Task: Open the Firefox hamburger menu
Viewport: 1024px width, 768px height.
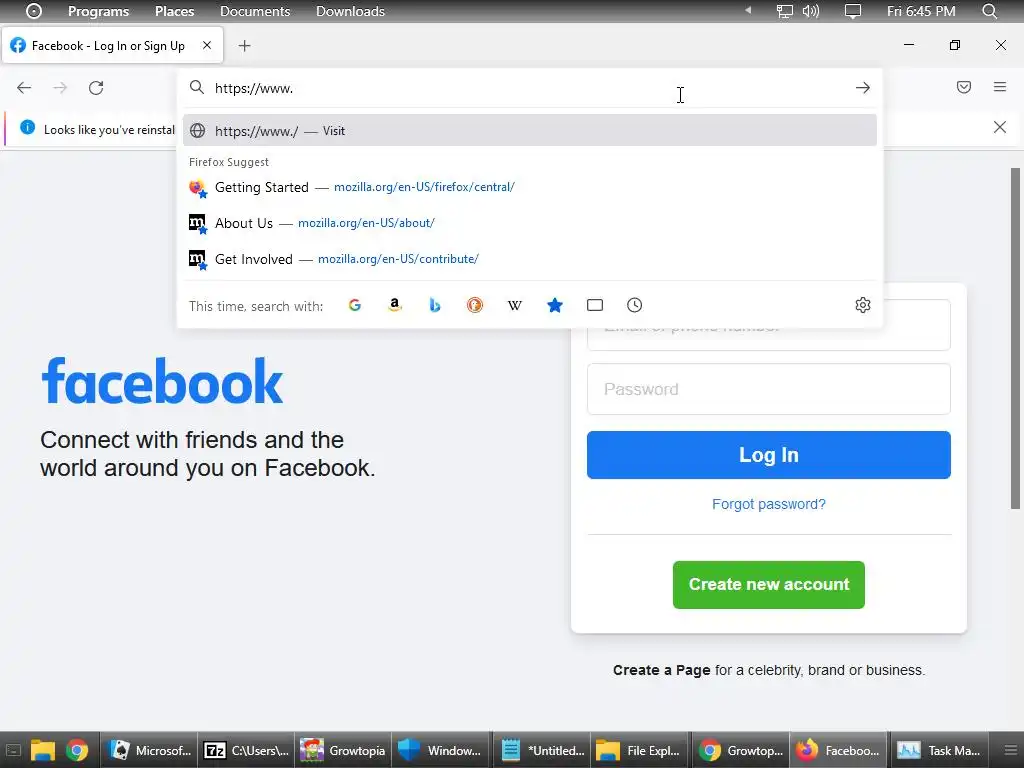Action: (x=1000, y=87)
